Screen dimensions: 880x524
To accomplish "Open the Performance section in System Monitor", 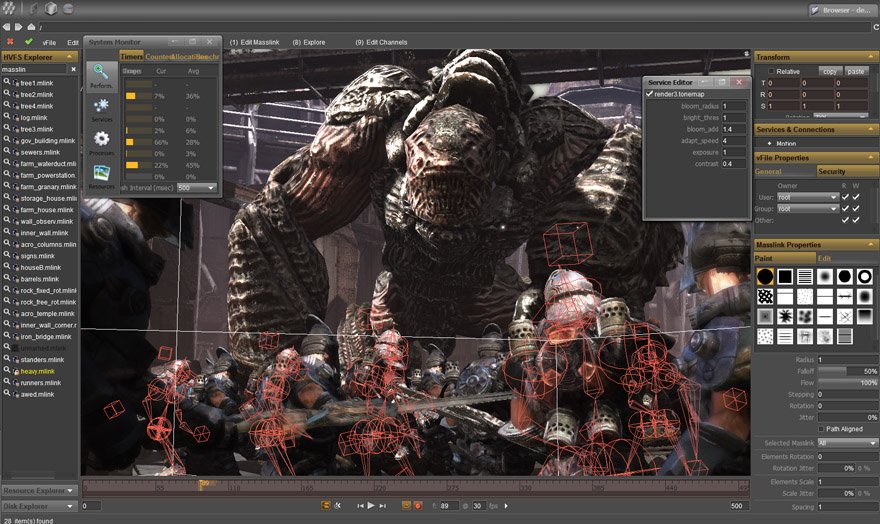I will (x=101, y=76).
